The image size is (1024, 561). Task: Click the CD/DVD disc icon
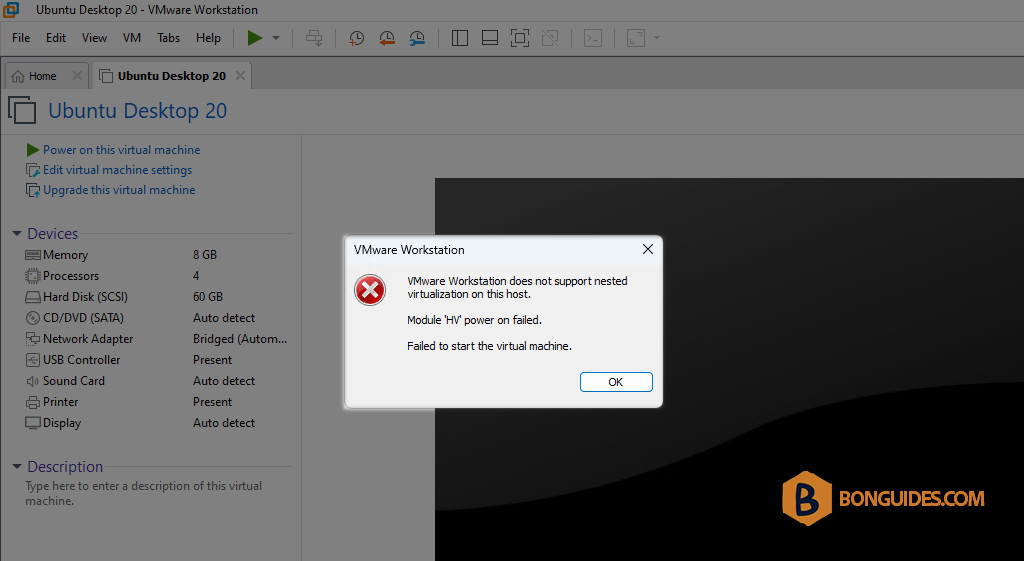coord(33,318)
